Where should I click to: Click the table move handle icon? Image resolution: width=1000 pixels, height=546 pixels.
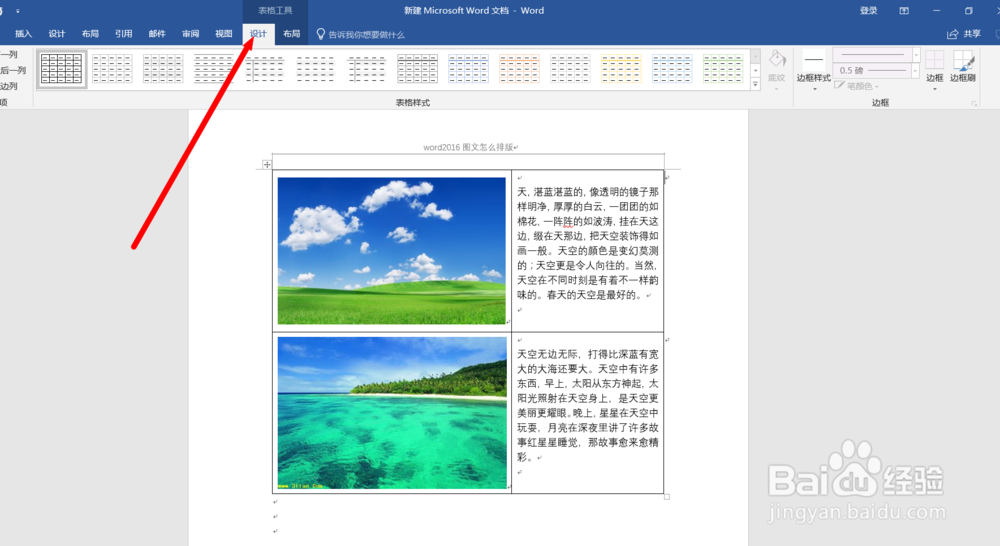[x=267, y=165]
